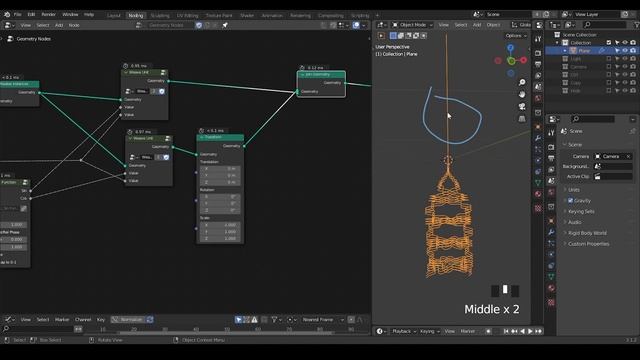Select the box select mode icon in viewport
The width and height of the screenshot is (640, 360).
point(393,36)
